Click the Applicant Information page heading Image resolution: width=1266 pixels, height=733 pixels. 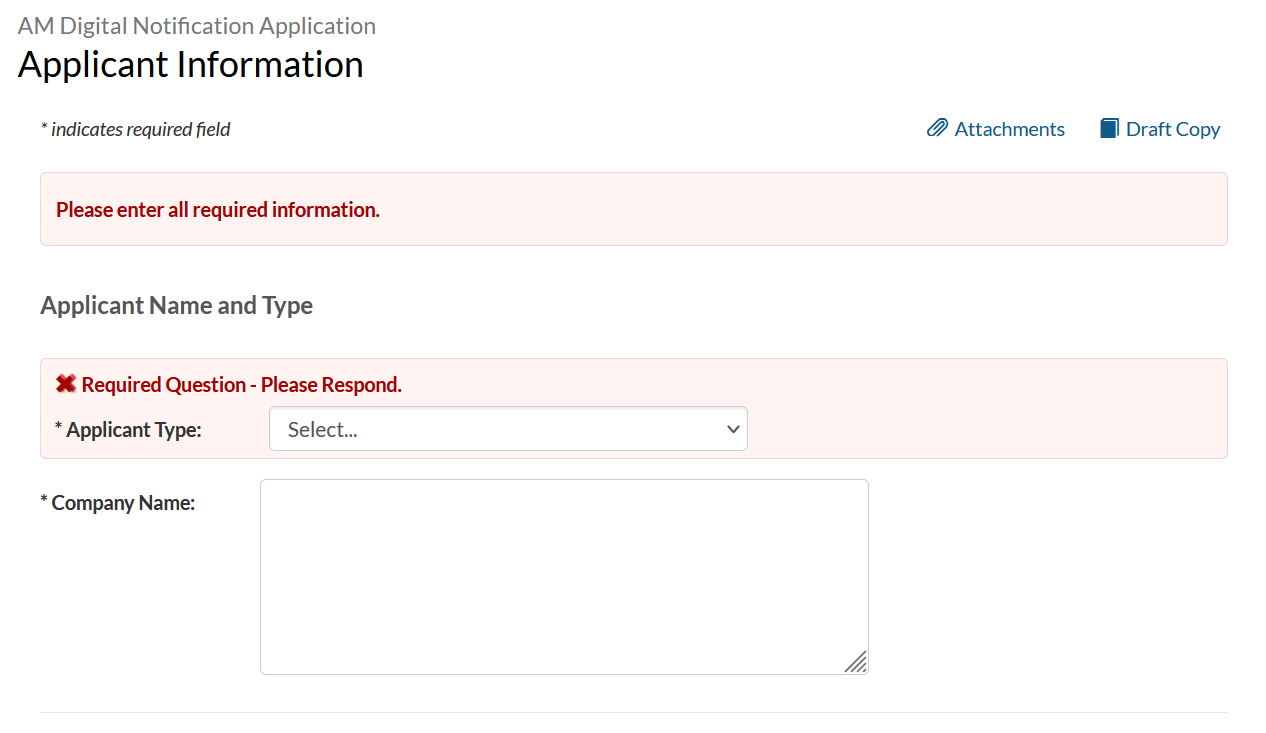pyautogui.click(x=190, y=64)
